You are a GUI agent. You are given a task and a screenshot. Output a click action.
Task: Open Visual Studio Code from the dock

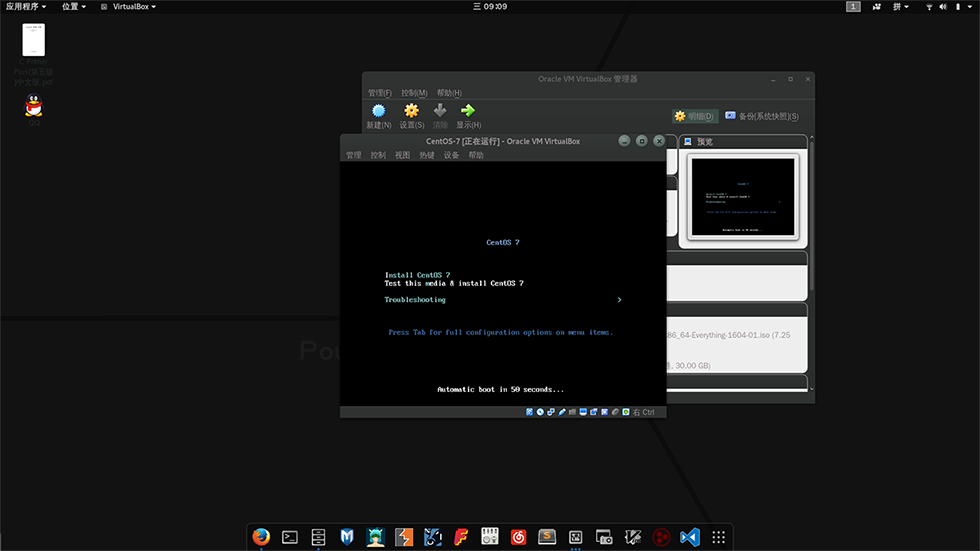tap(689, 536)
